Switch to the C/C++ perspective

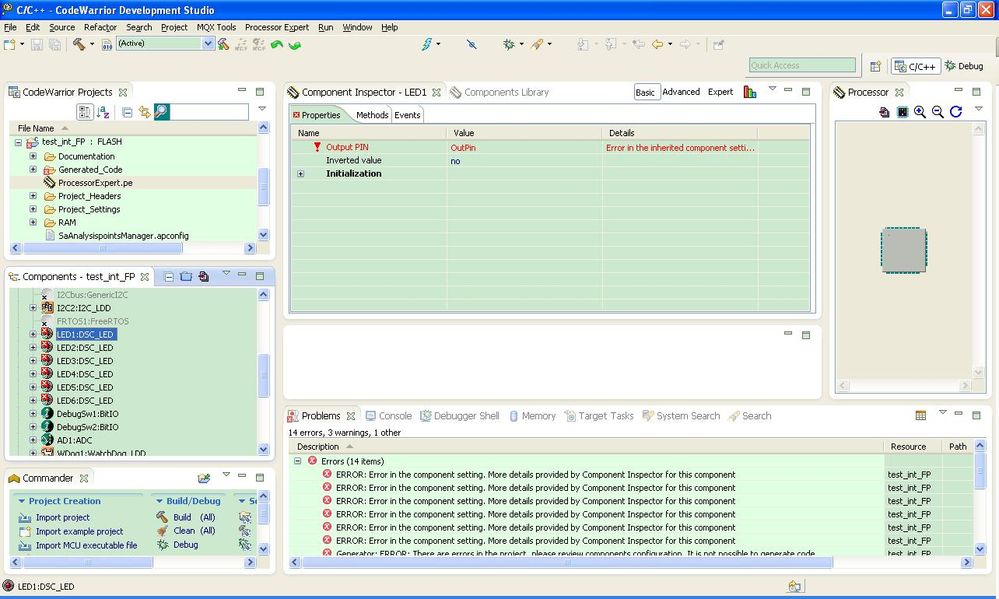(x=916, y=66)
